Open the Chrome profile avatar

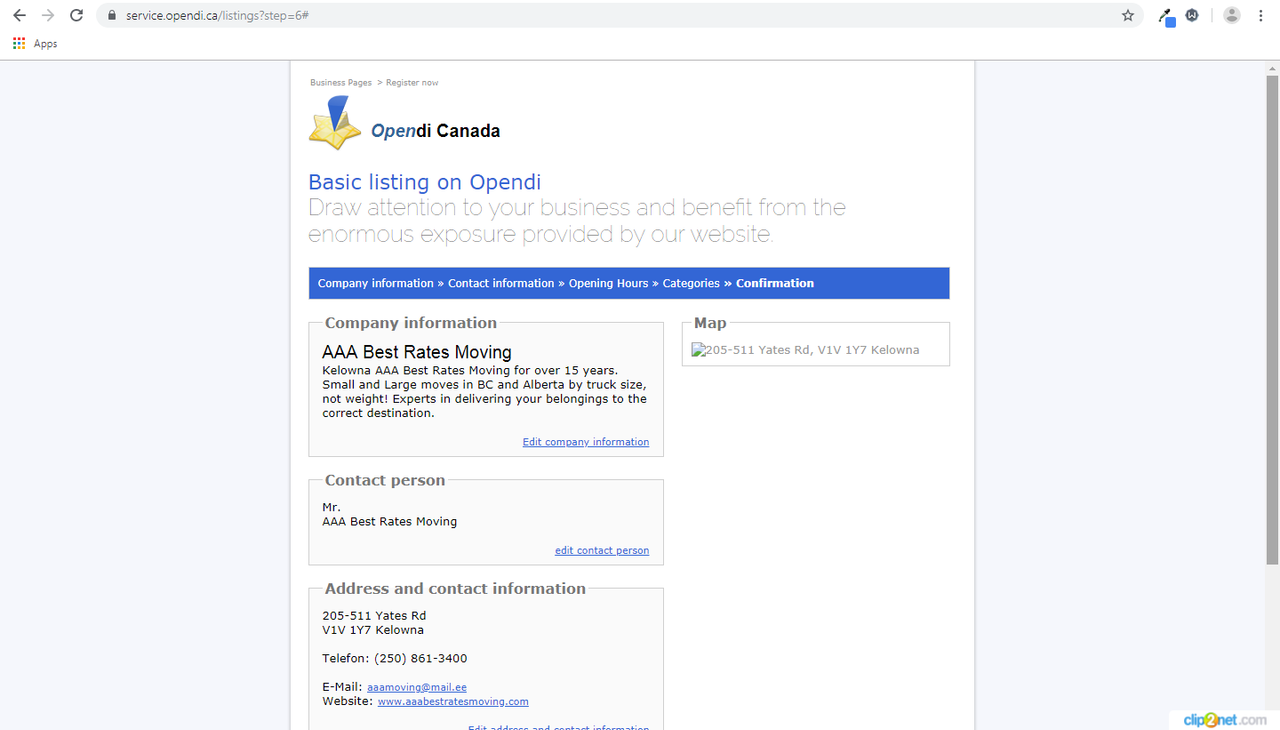[x=1232, y=16]
